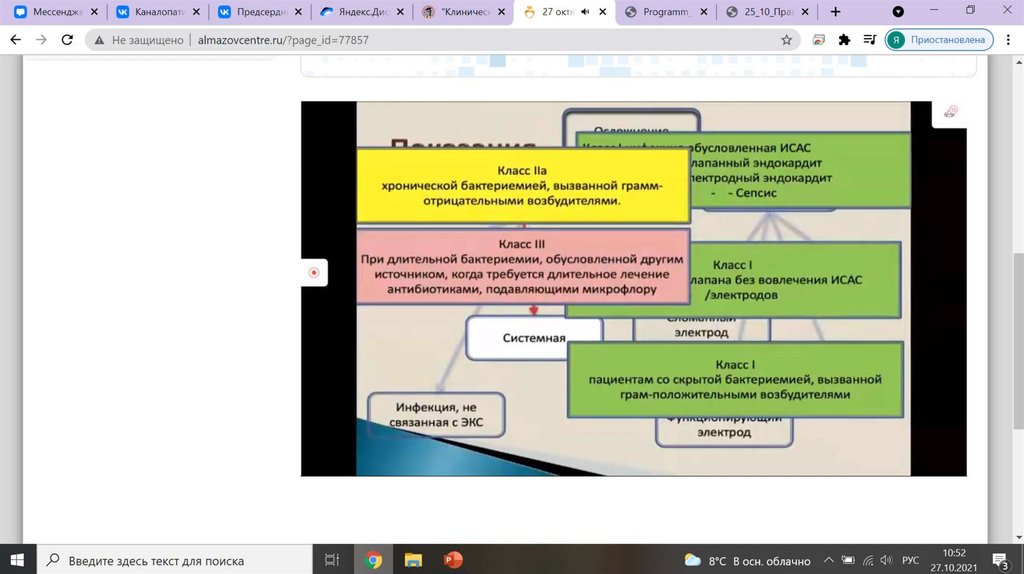Open the Яндекс.Диск tab

point(354,12)
